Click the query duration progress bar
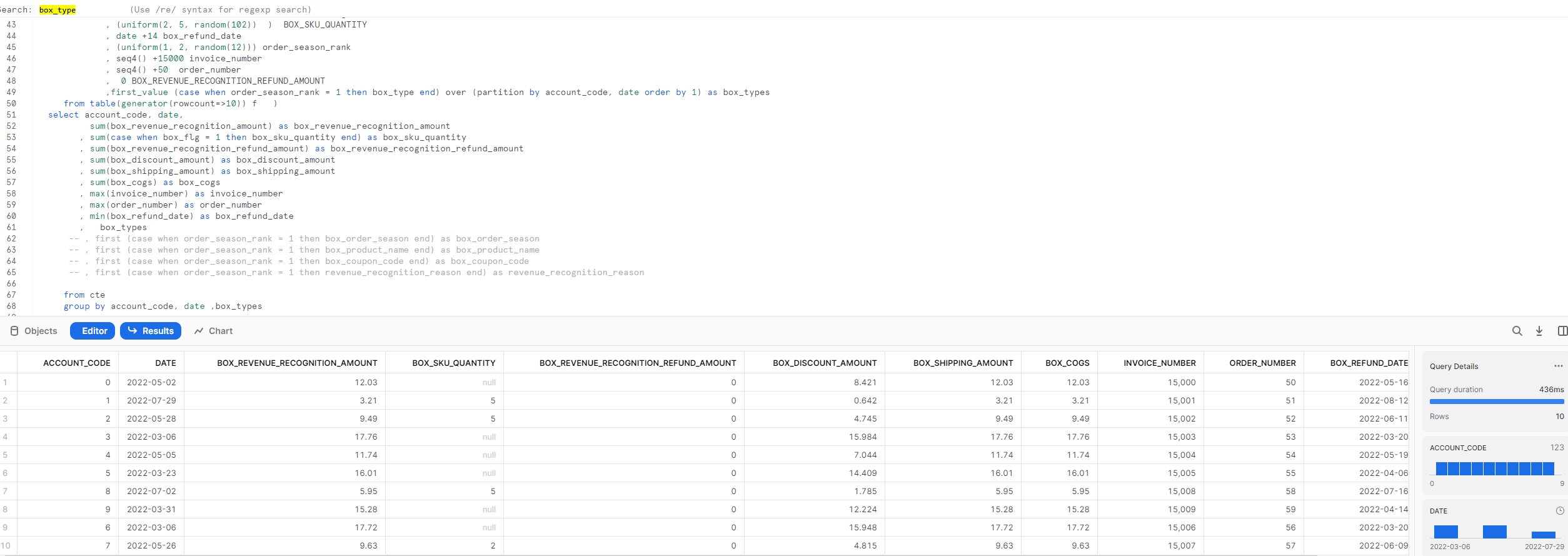Image resolution: width=1568 pixels, height=556 pixels. click(1497, 402)
